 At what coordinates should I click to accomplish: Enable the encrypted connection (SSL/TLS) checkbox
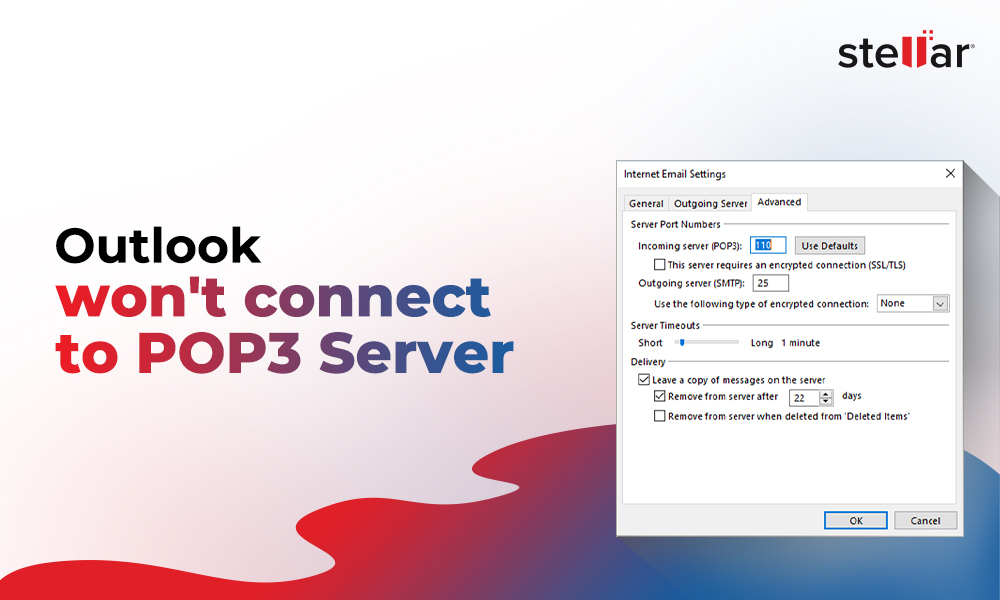tap(659, 265)
